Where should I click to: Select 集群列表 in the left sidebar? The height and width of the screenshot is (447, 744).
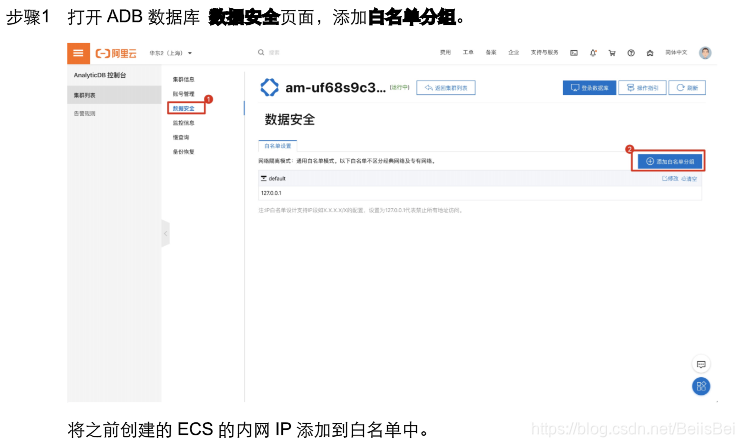[114, 95]
